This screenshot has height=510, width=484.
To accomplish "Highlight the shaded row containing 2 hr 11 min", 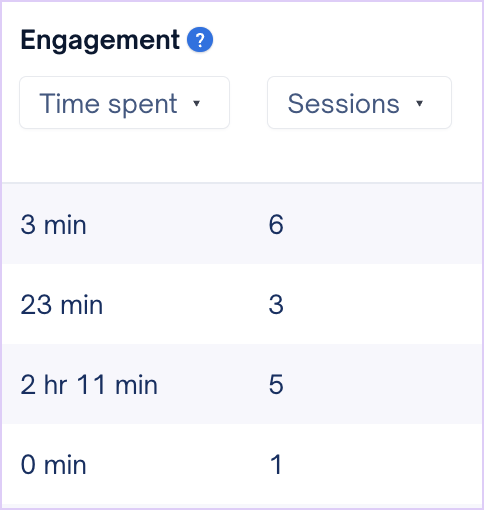I will [x=242, y=384].
